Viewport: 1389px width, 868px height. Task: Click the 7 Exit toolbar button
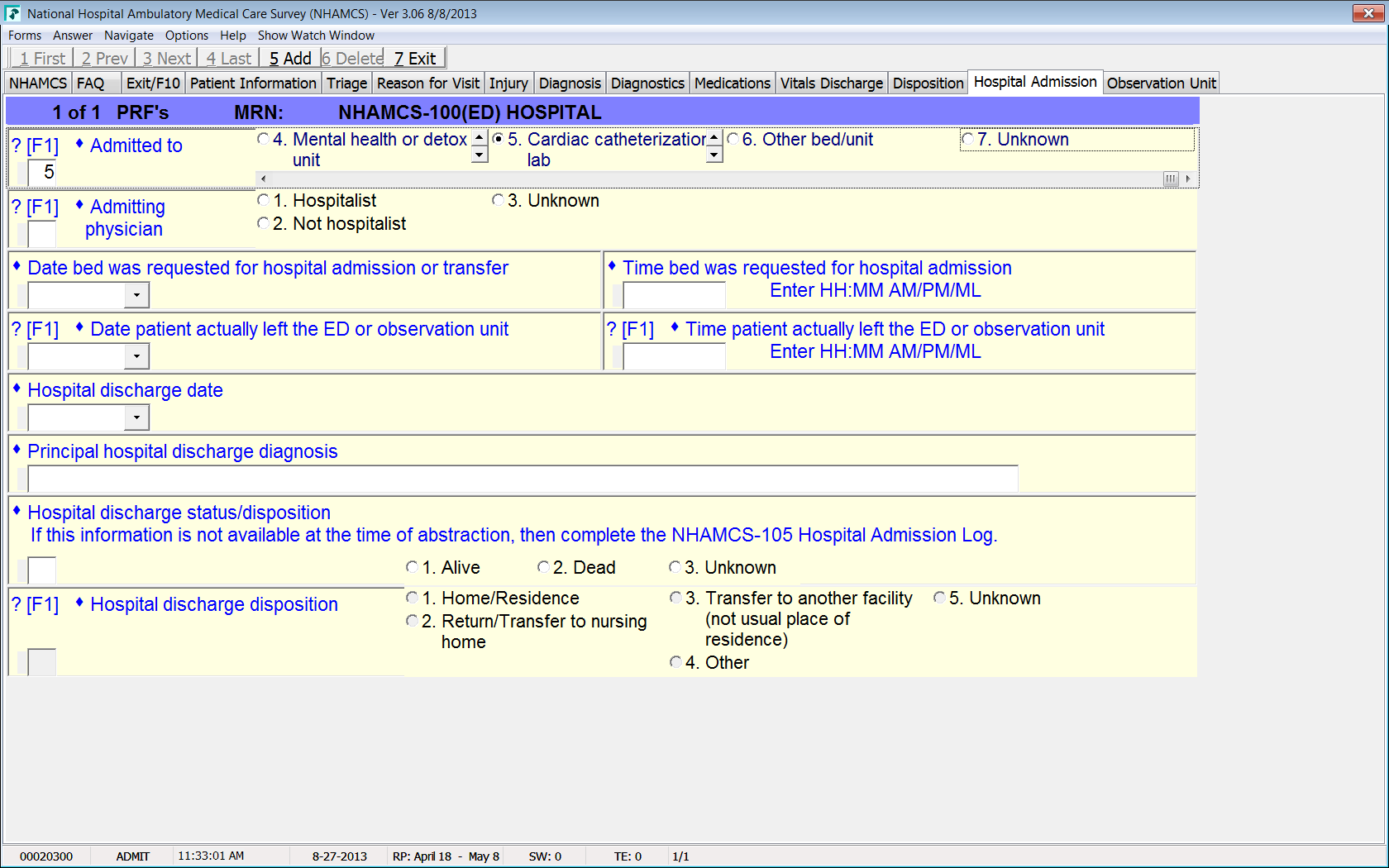[x=415, y=59]
